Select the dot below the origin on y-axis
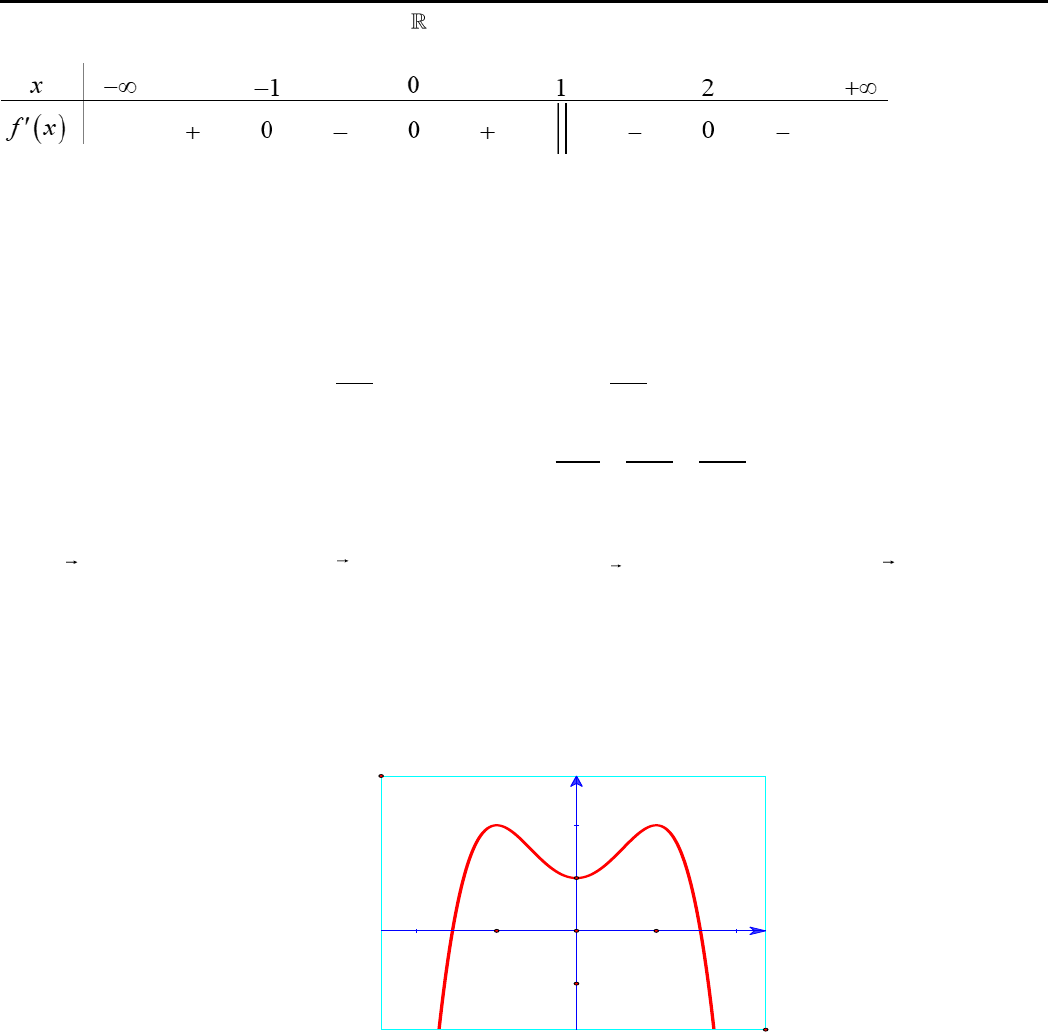Image resolution: width=1048 pixels, height=1032 pixels. [576, 984]
